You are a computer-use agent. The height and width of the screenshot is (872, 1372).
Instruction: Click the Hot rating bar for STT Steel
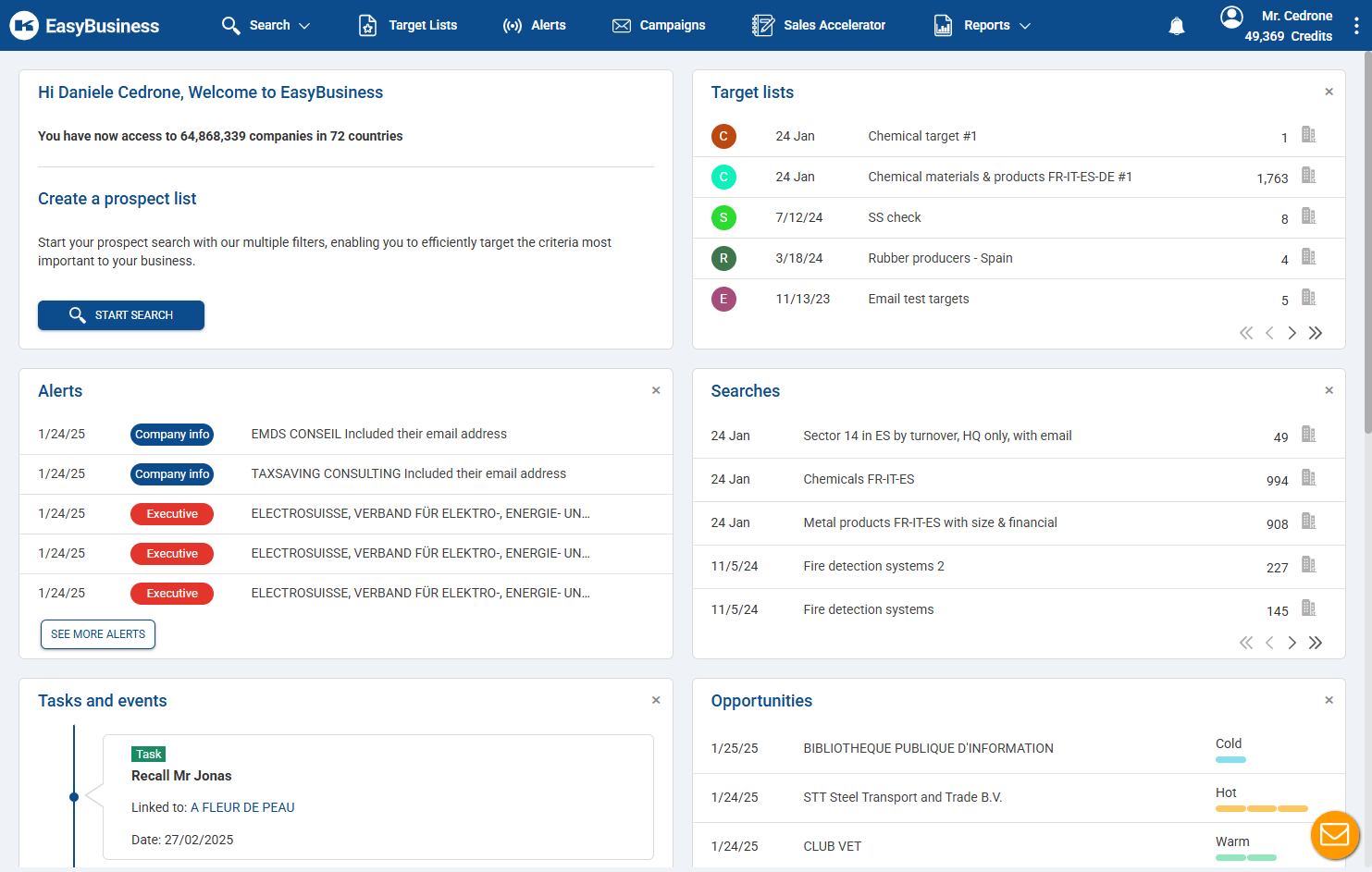coord(1261,808)
